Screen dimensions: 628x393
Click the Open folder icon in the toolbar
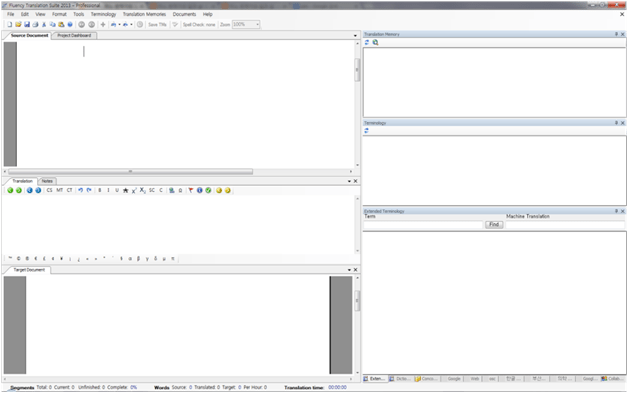[x=18, y=24]
